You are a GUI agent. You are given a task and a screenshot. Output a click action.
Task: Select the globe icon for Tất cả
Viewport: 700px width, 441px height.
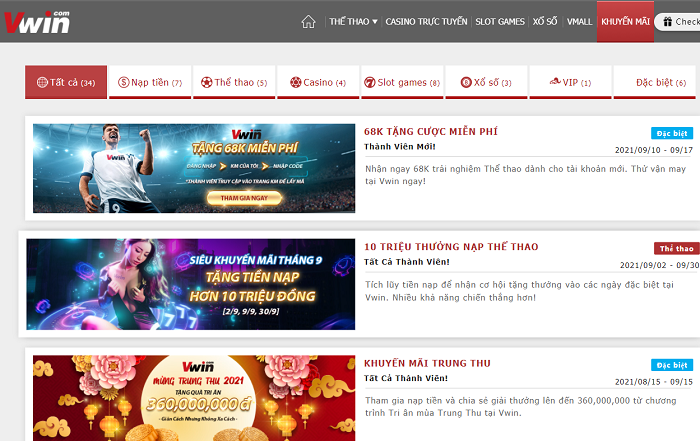pyautogui.click(x=42, y=82)
